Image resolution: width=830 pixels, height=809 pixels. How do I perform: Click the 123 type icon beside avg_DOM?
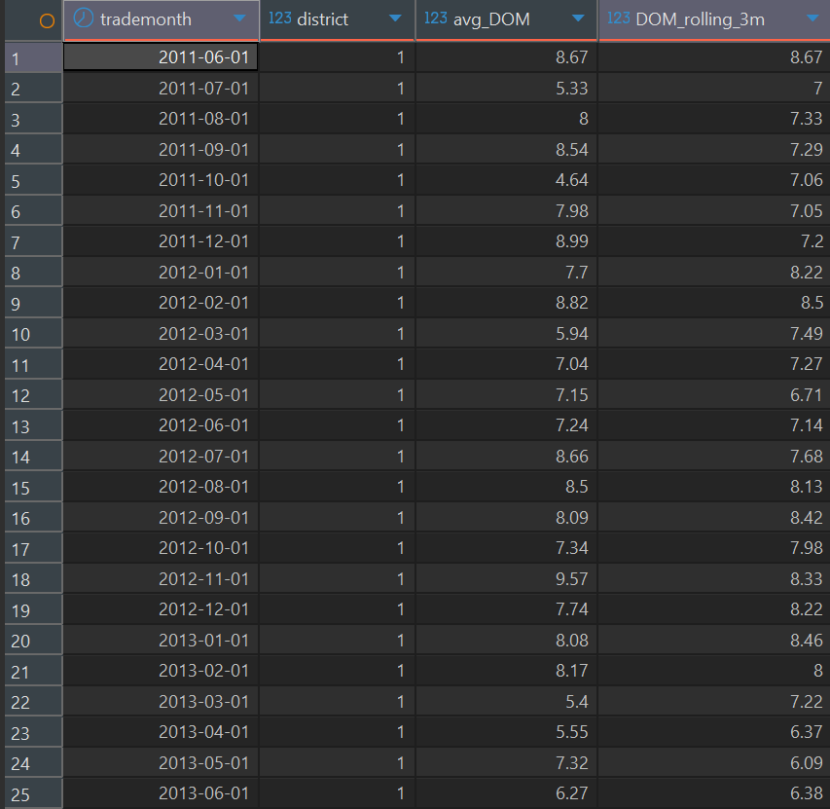pos(436,18)
